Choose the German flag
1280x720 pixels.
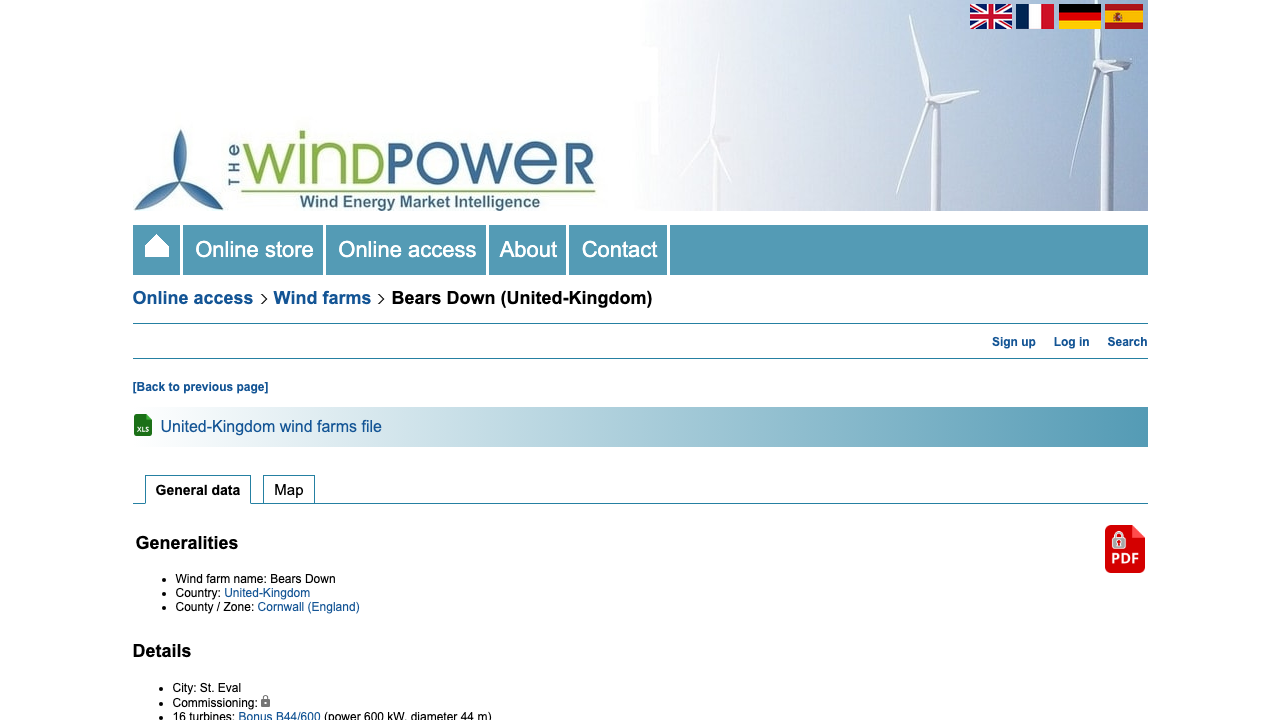pyautogui.click(x=1079, y=16)
